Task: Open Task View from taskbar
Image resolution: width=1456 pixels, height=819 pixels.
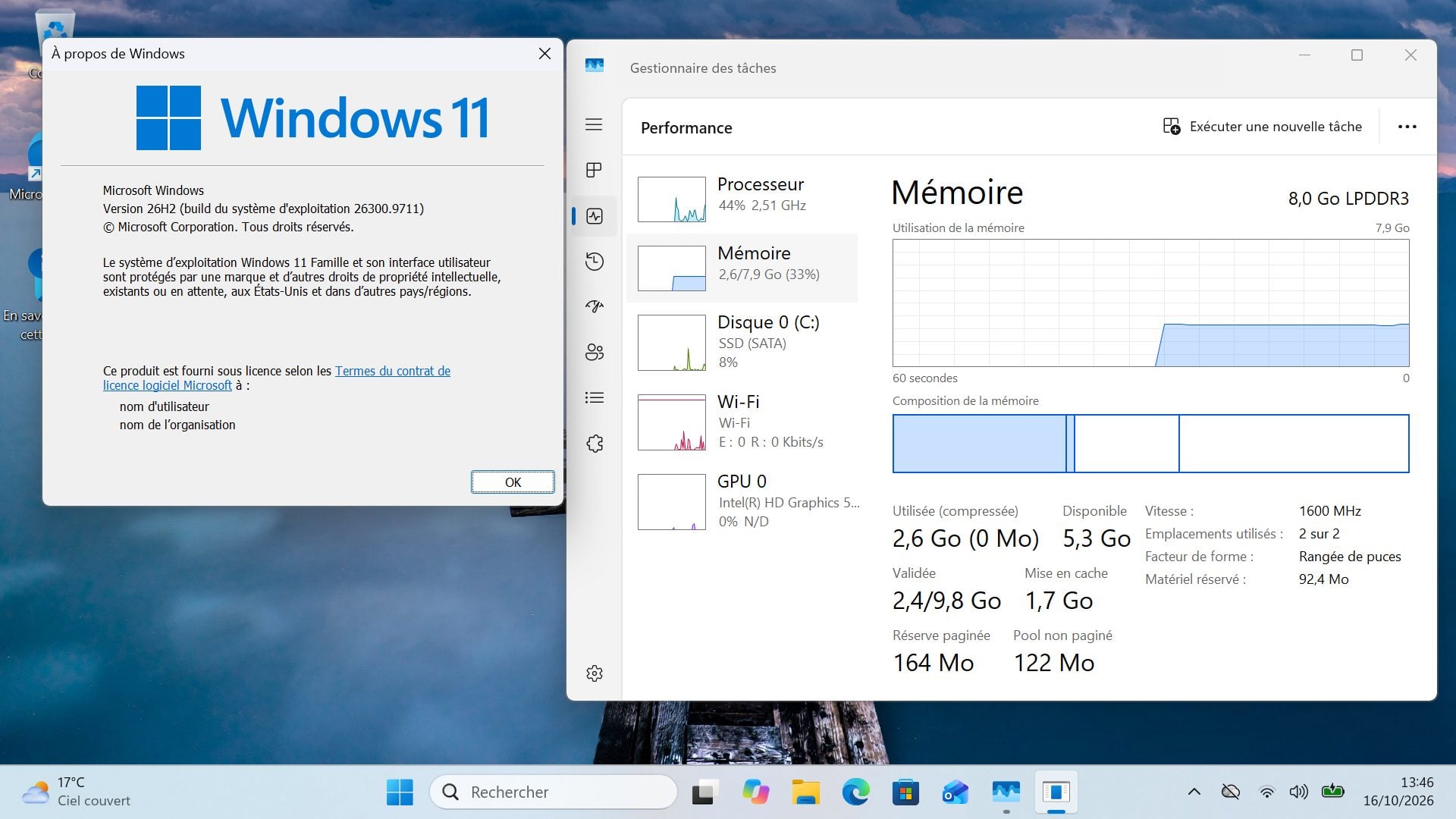Action: coord(704,792)
